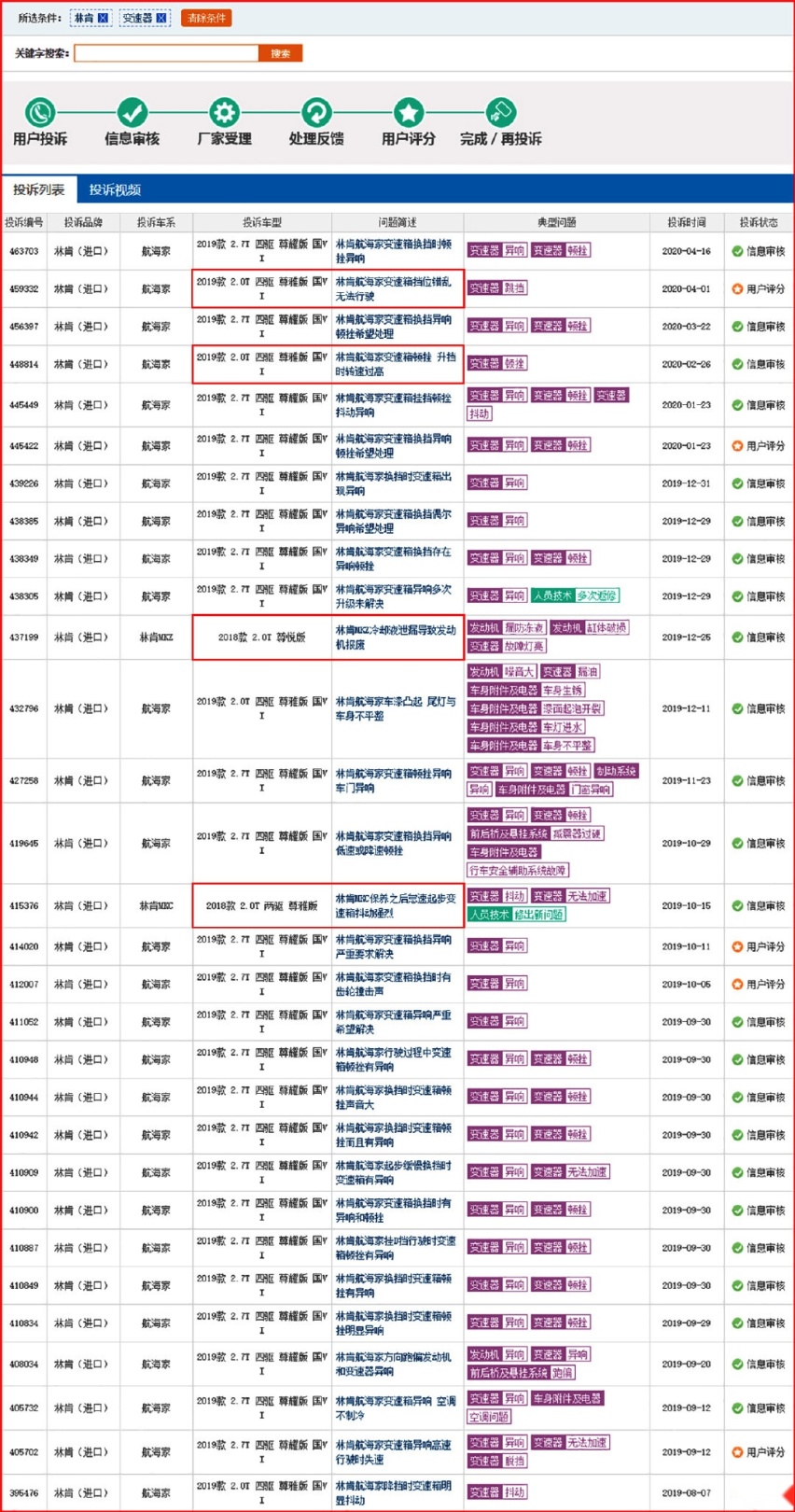Click the green check status icon for 432796
This screenshot has width=795, height=1512.
(x=737, y=708)
